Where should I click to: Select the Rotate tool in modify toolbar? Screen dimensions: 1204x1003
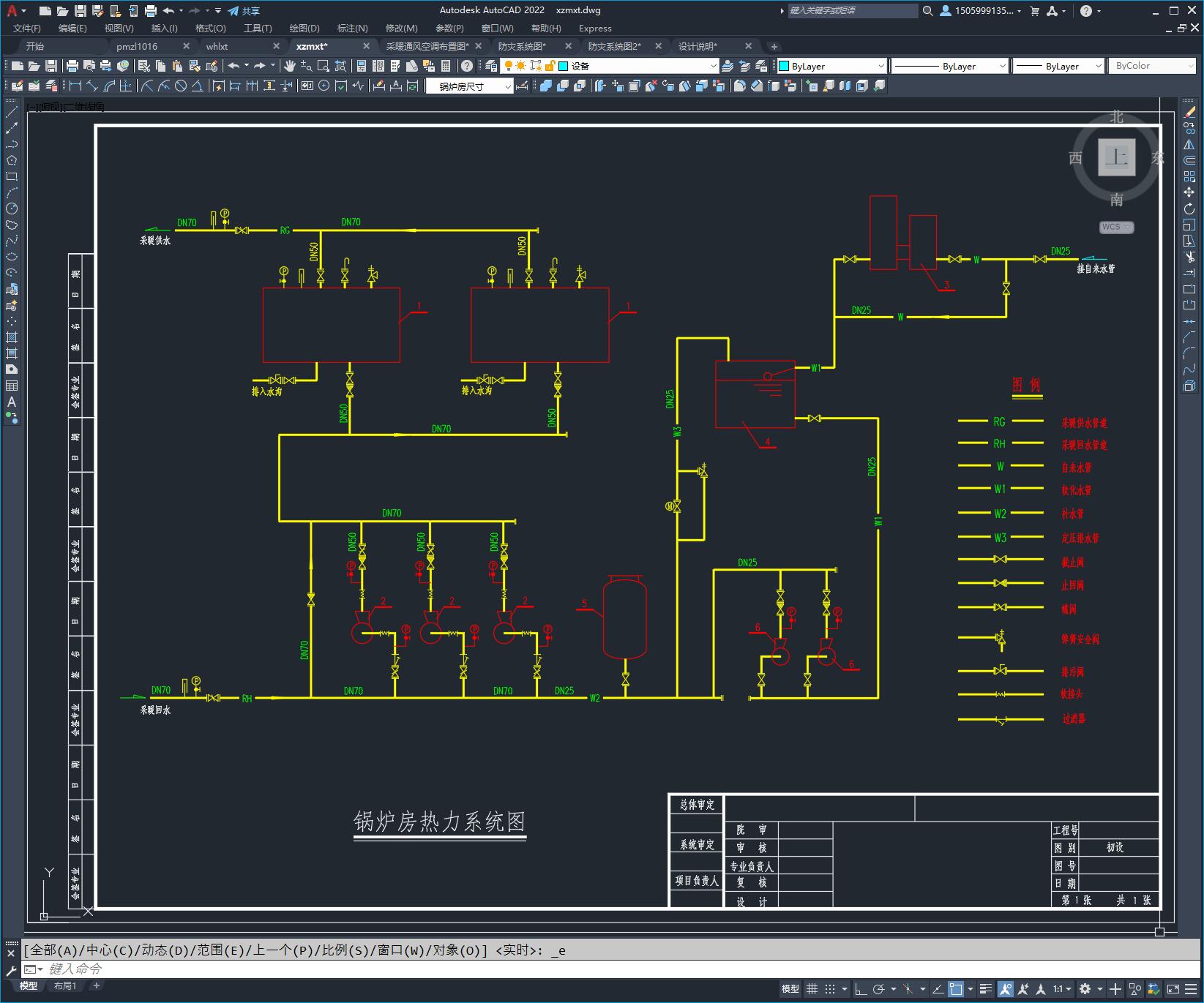(1189, 209)
